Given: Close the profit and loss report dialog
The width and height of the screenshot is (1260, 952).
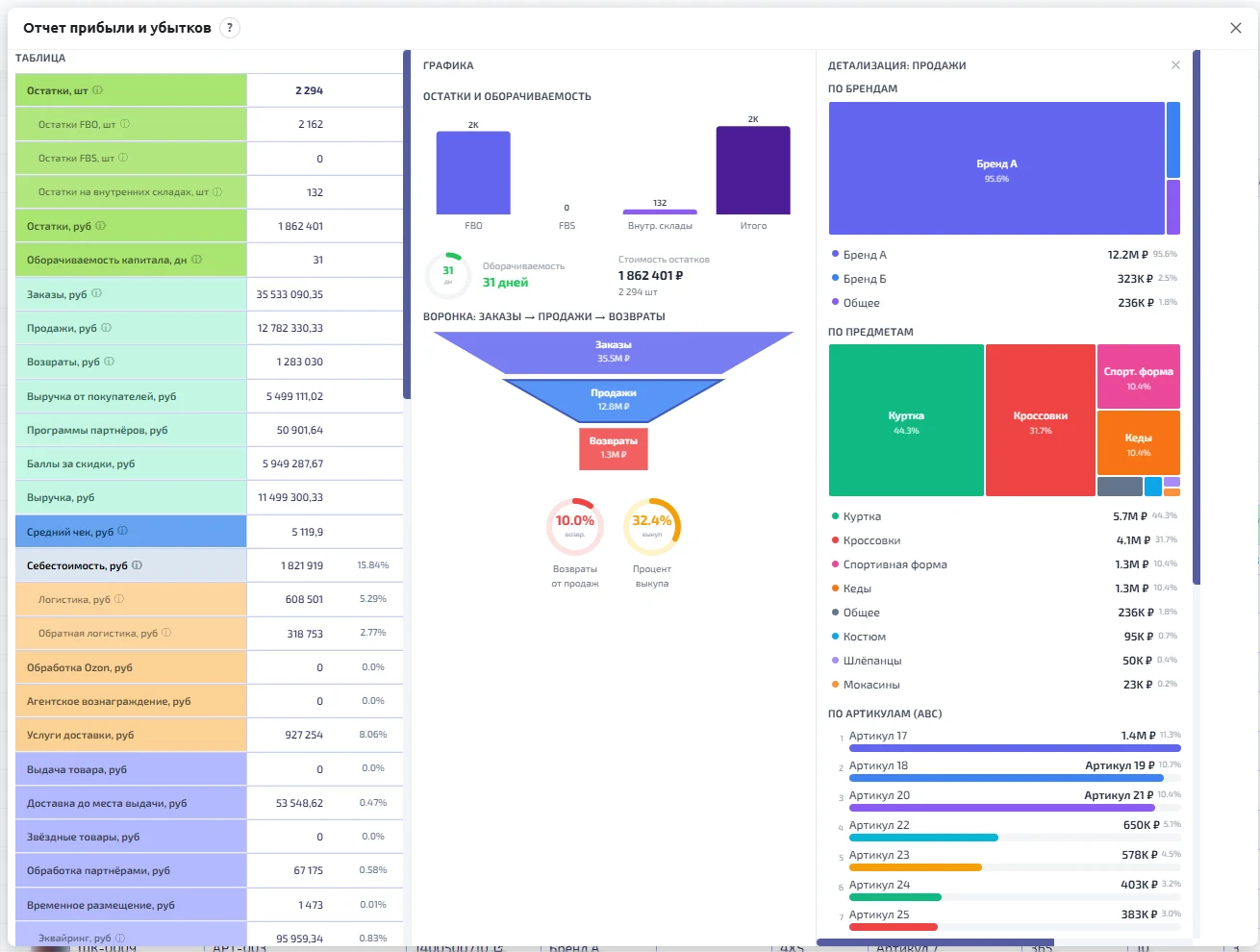Looking at the screenshot, I should pos(1236,28).
